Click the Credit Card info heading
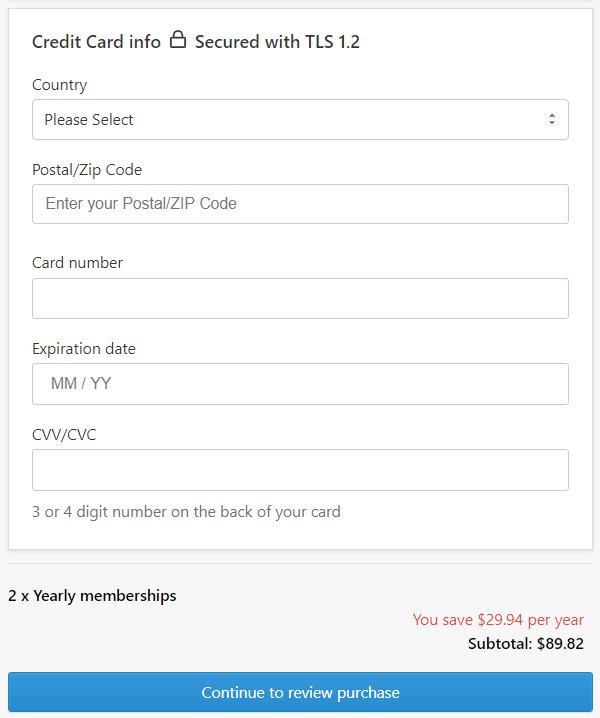 click(x=96, y=42)
